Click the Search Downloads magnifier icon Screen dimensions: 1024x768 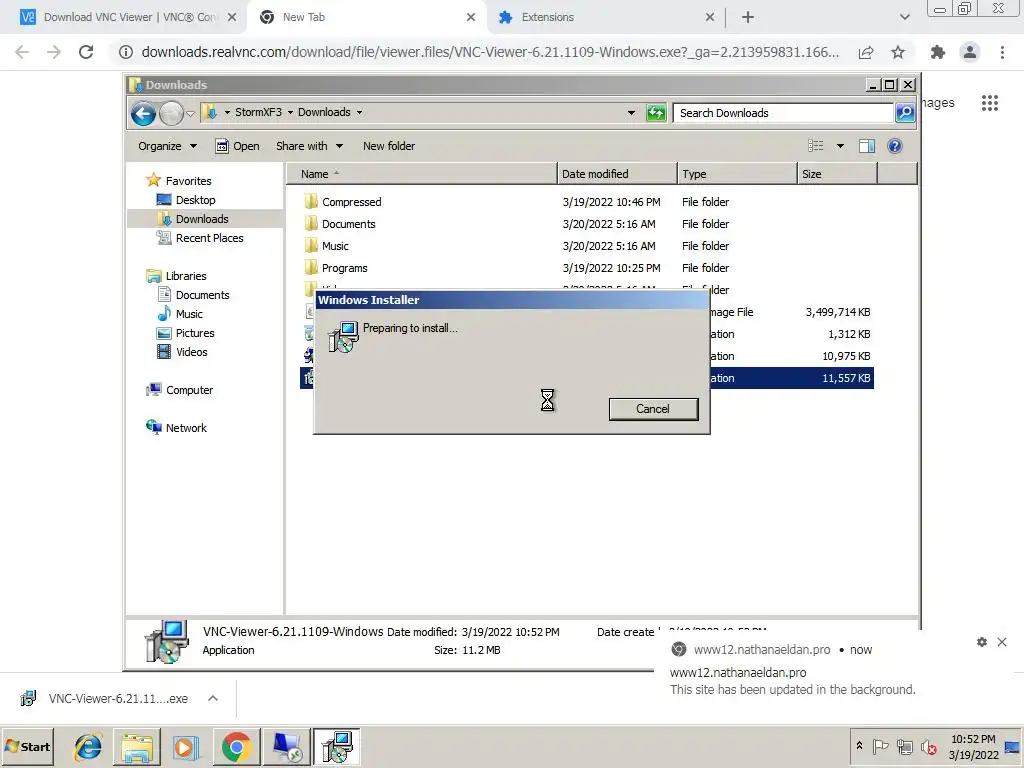tap(904, 113)
